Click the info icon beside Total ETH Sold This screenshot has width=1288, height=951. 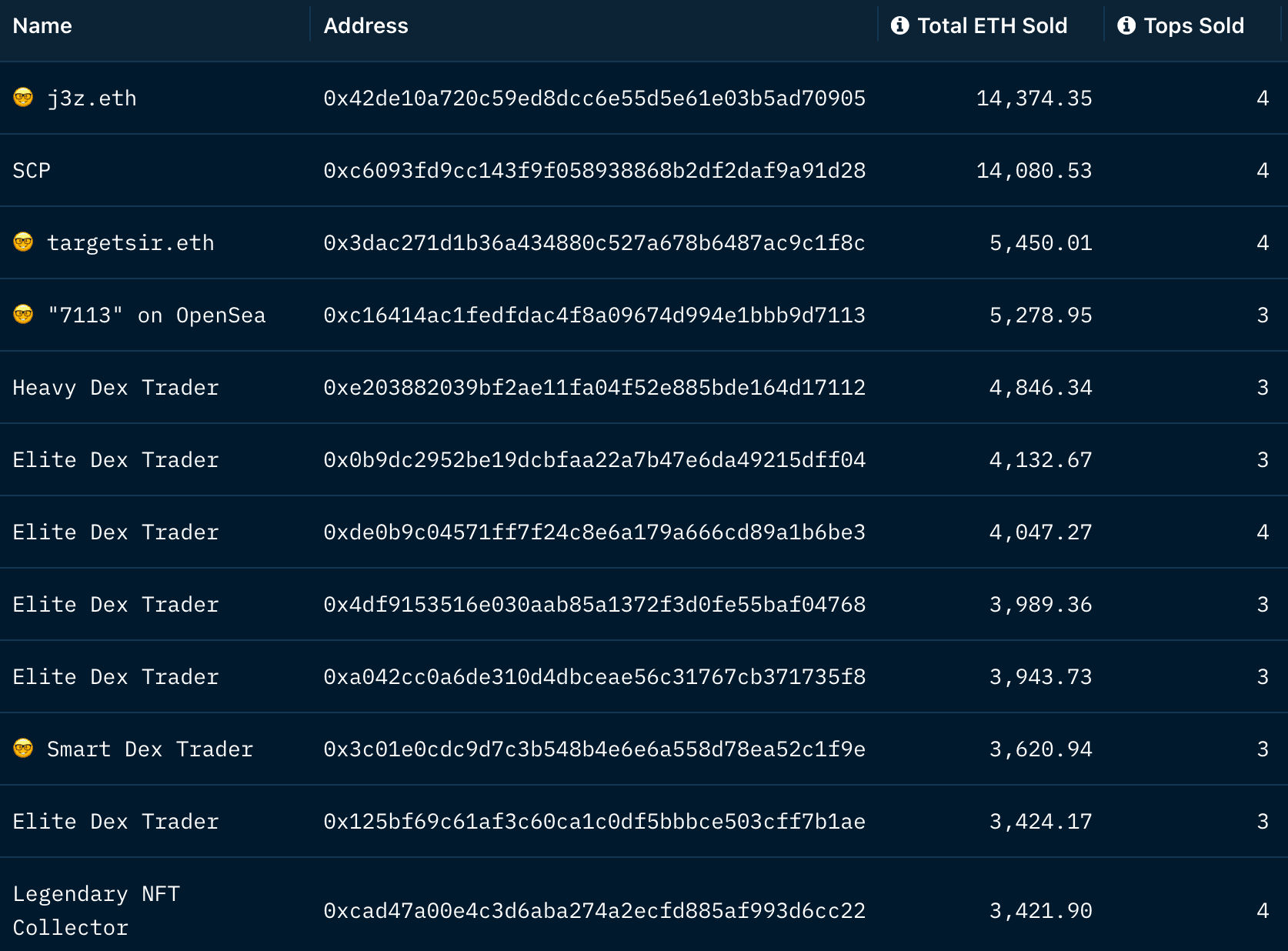click(899, 25)
